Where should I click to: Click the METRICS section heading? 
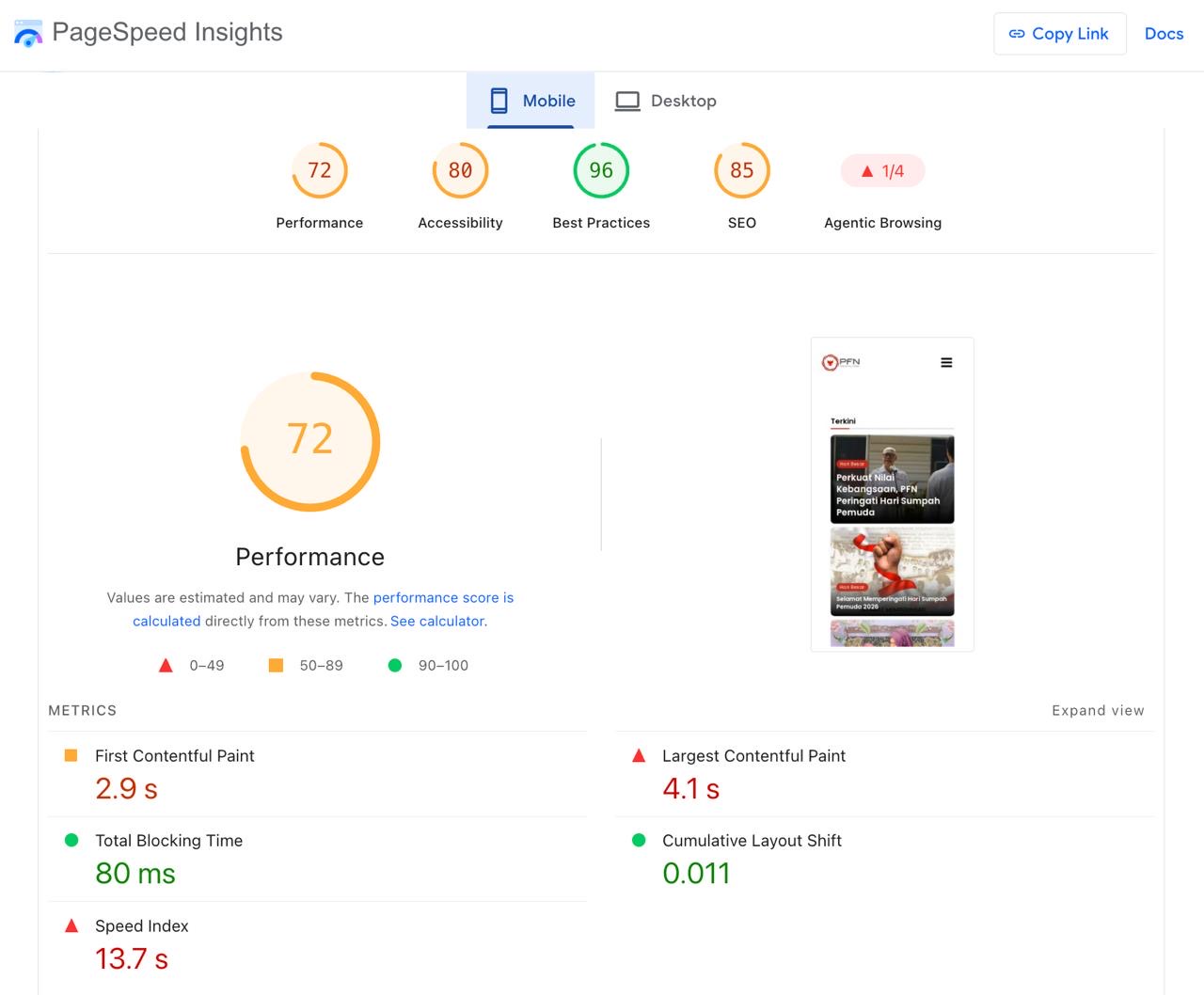pyautogui.click(x=83, y=710)
